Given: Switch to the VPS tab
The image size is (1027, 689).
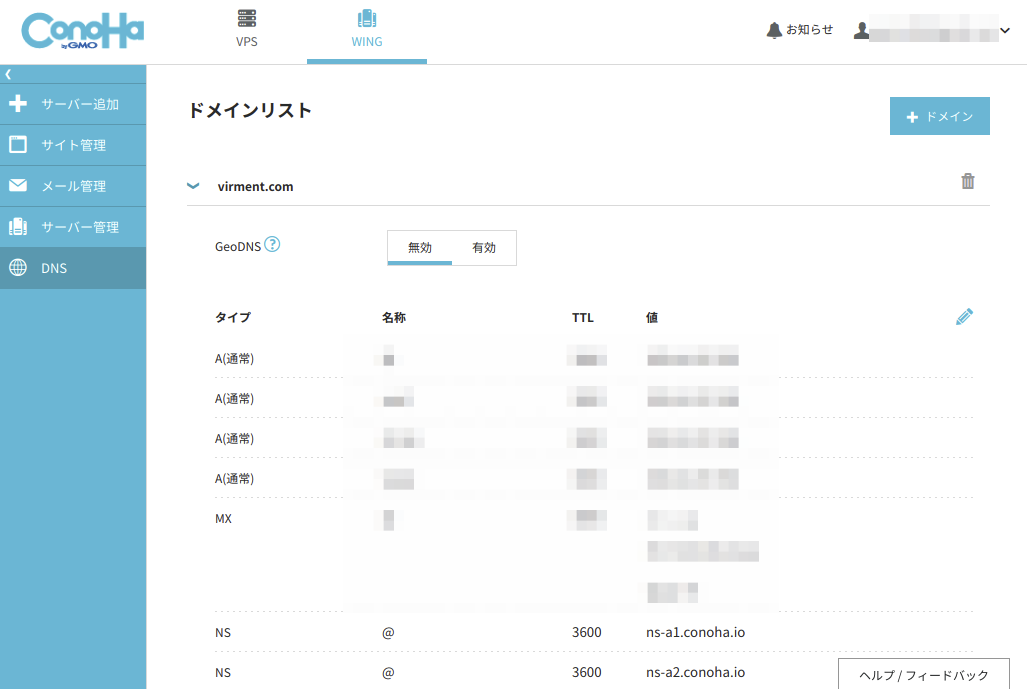Looking at the screenshot, I should [245, 30].
